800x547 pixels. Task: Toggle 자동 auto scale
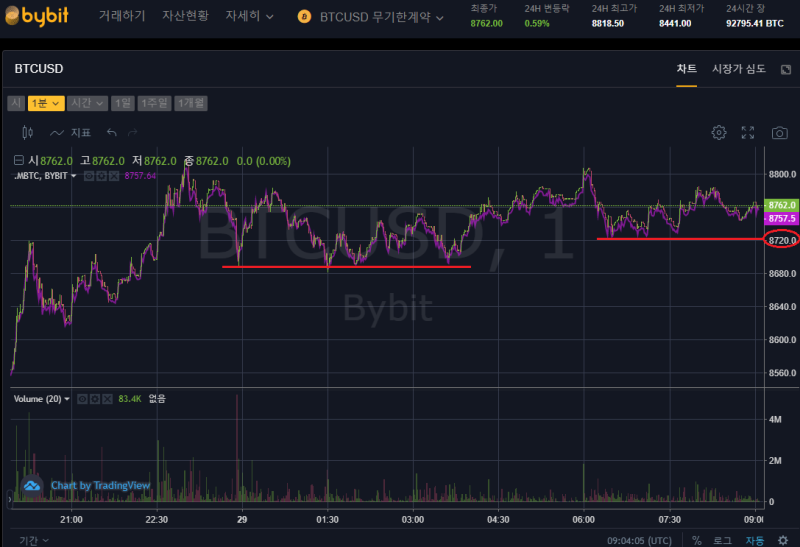[x=754, y=540]
